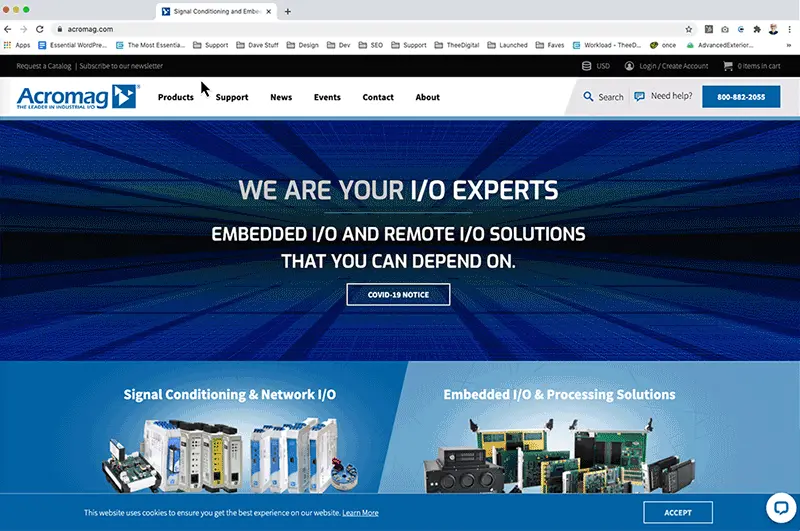Open the About menu item
The width and height of the screenshot is (800, 531).
click(428, 97)
